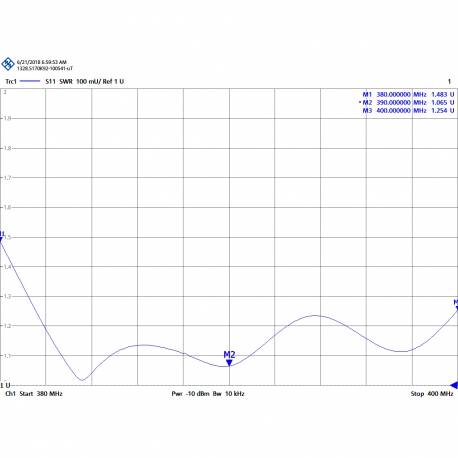Select the M2 390.000000 MHz marker readout

point(407,103)
